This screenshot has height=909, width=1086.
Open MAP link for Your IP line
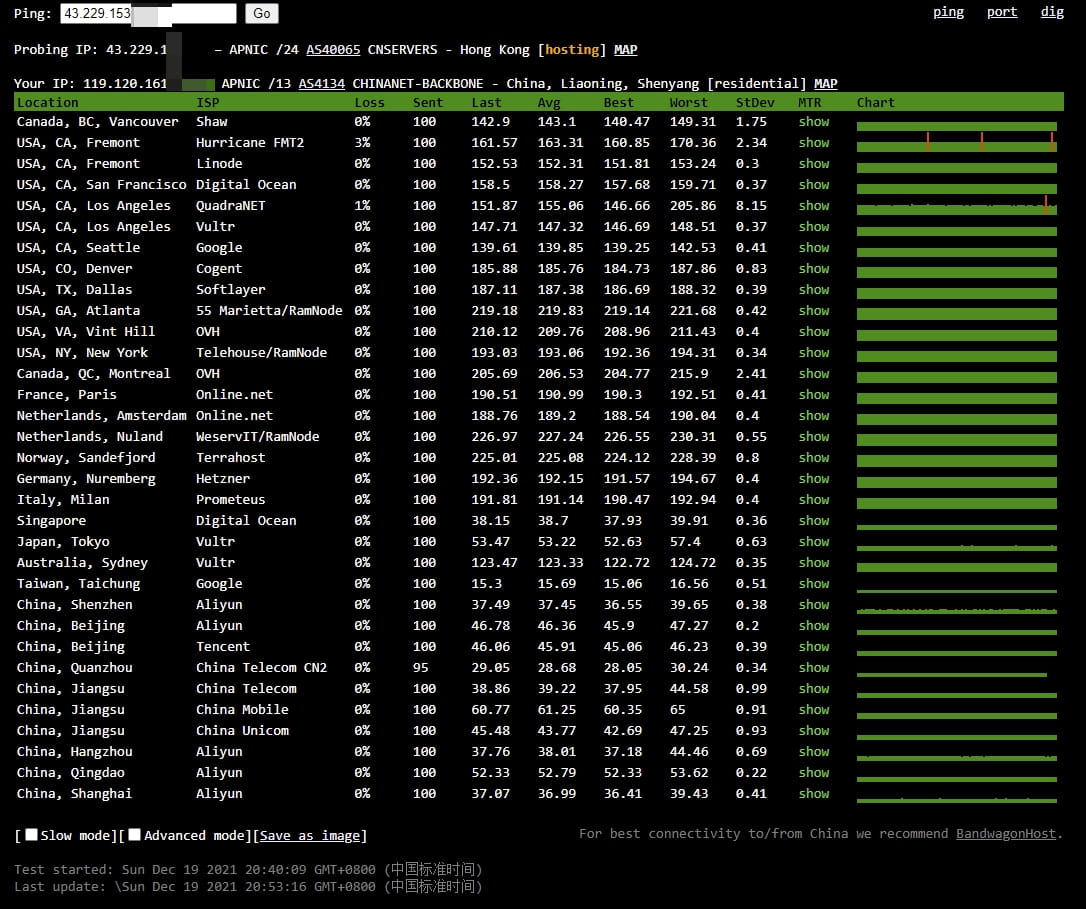coord(826,84)
